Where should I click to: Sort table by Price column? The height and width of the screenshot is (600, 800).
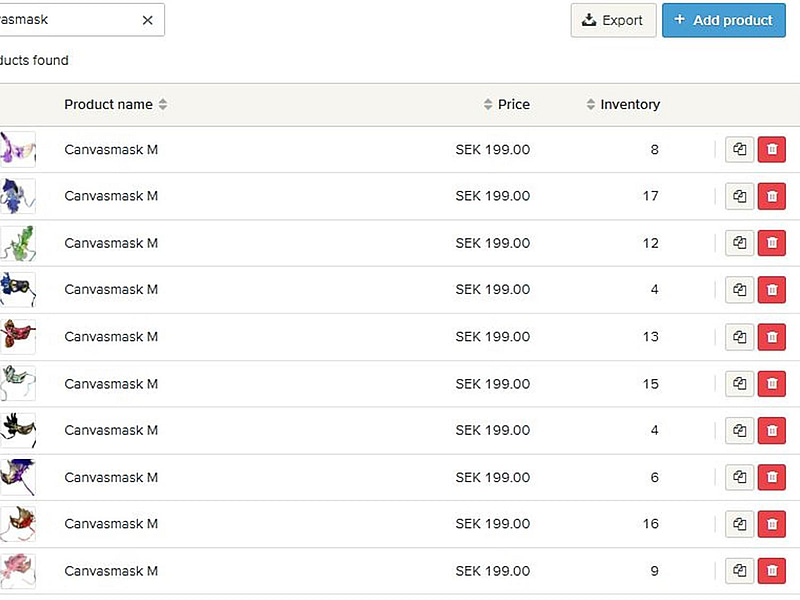507,104
